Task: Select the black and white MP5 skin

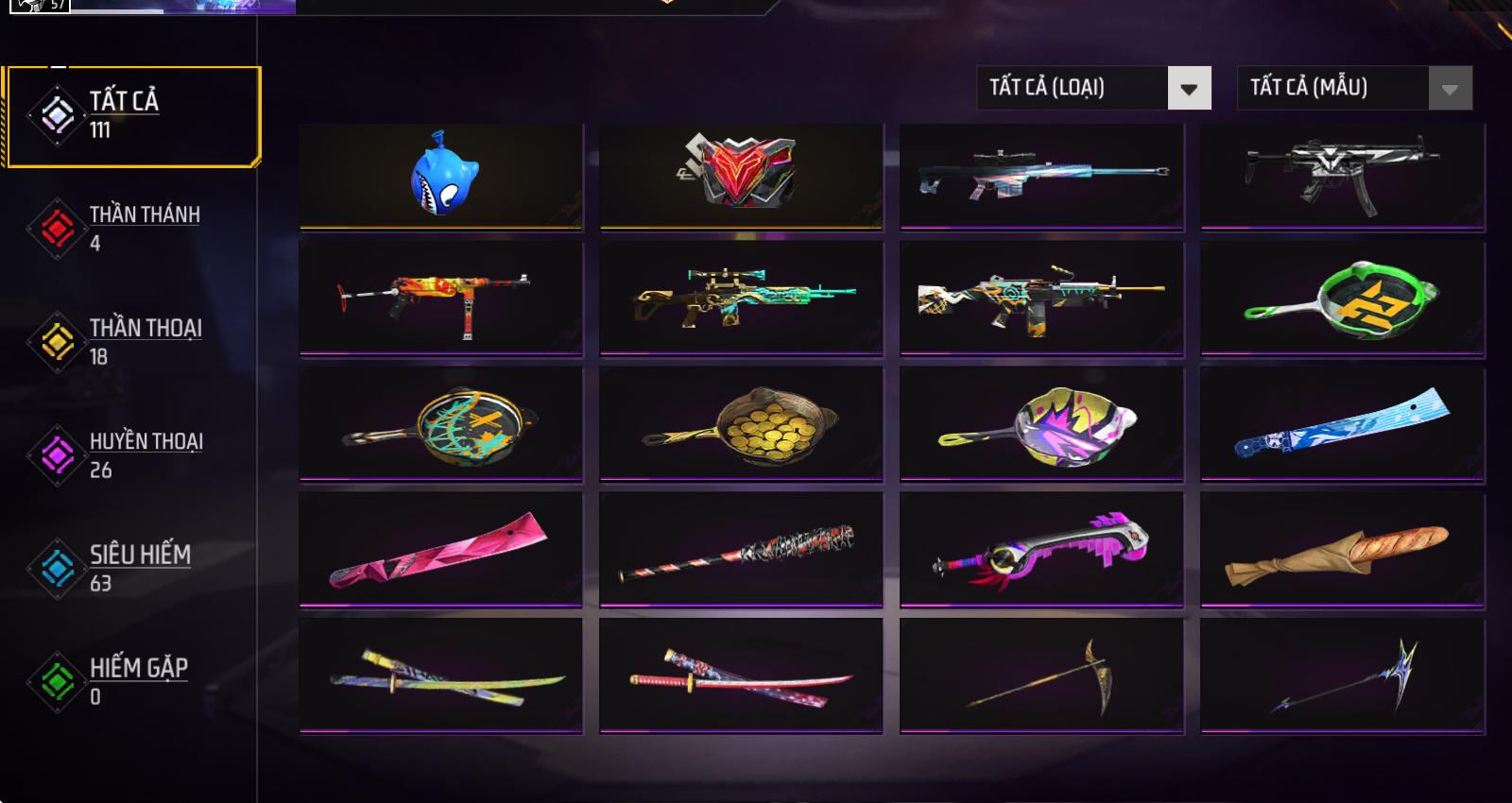Action: [1343, 177]
